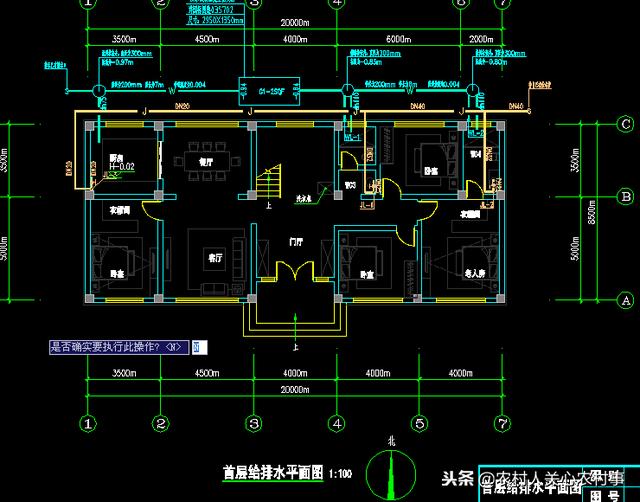Select the staircase symbol in the plan

(x=270, y=184)
